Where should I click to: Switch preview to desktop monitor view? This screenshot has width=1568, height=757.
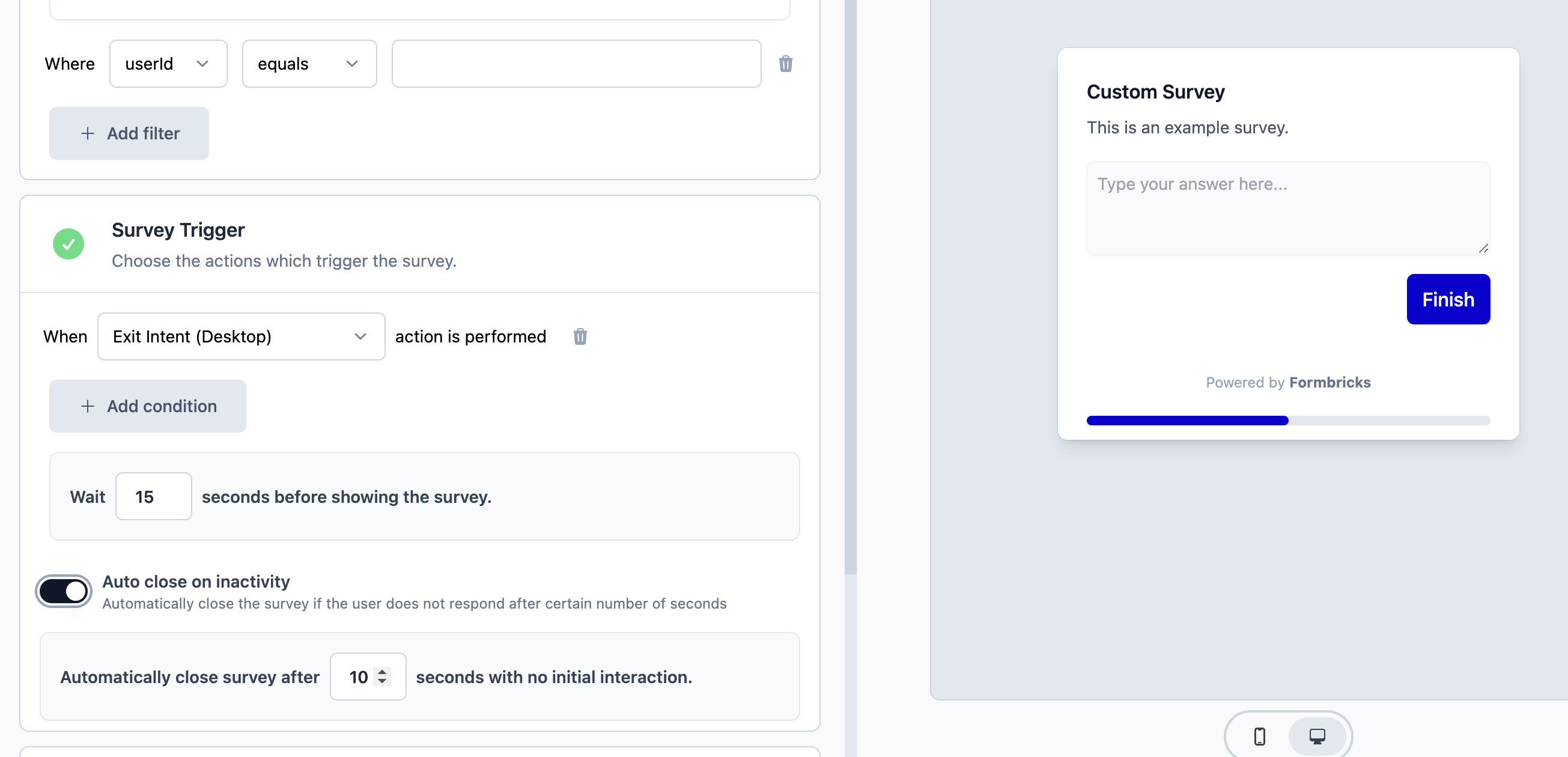pyautogui.click(x=1317, y=736)
